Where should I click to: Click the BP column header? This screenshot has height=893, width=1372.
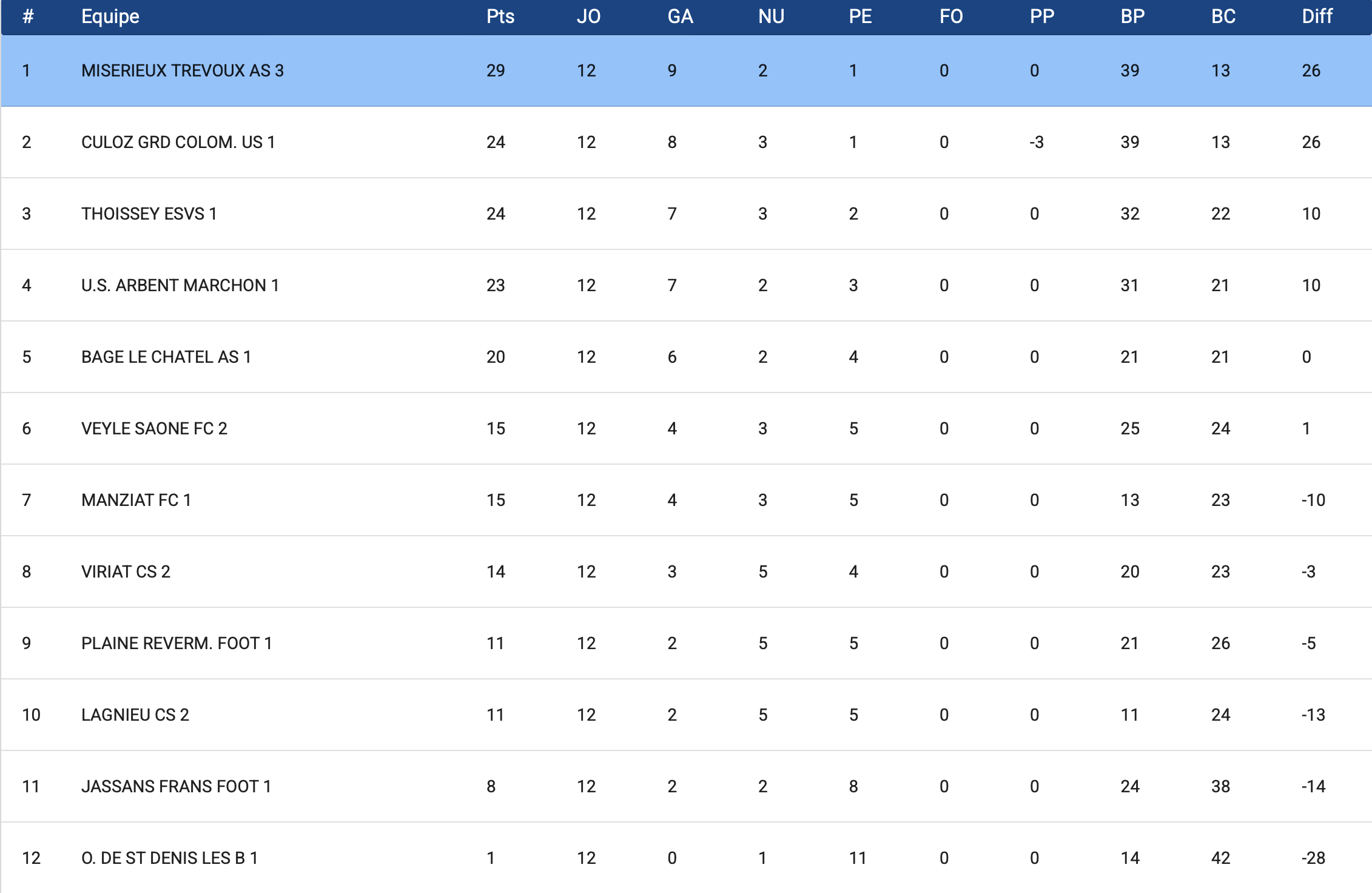(1132, 16)
